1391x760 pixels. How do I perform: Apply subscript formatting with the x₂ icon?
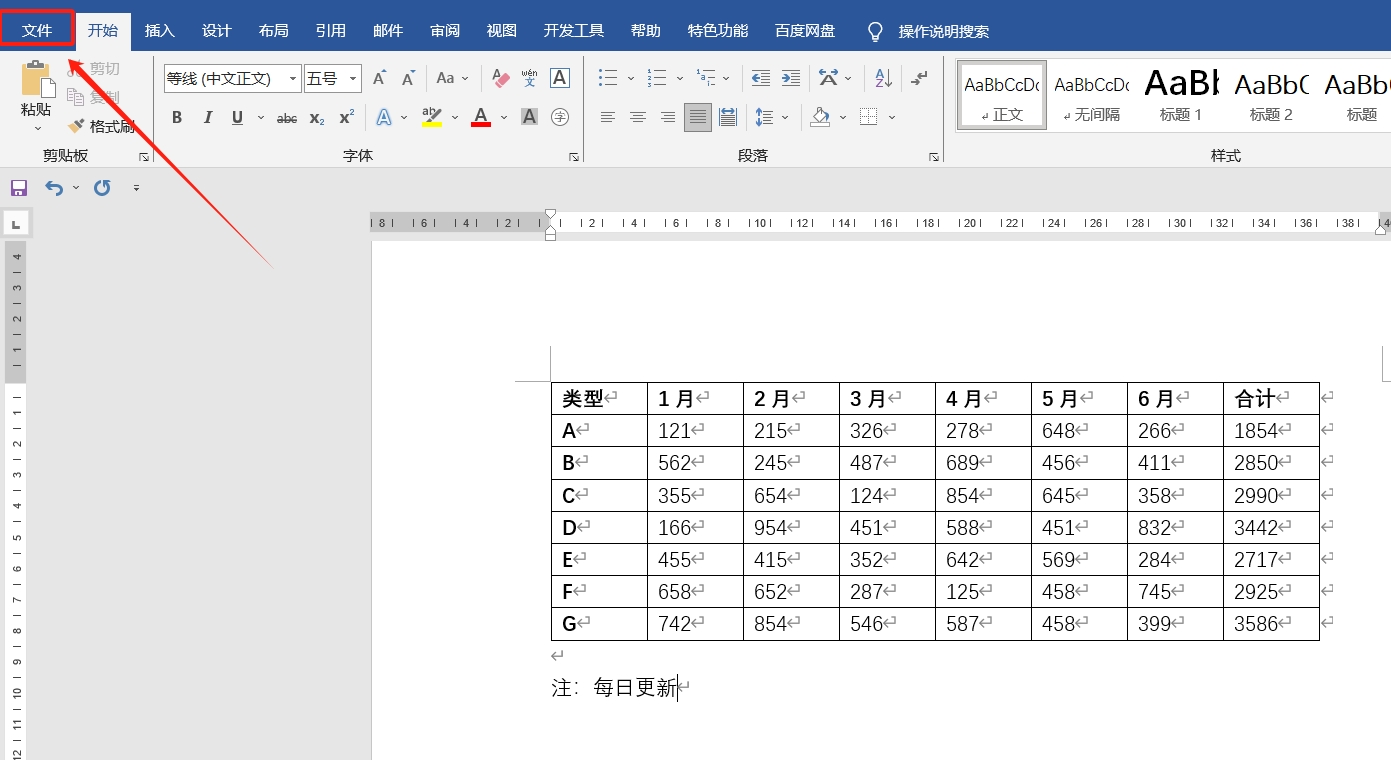coord(316,117)
